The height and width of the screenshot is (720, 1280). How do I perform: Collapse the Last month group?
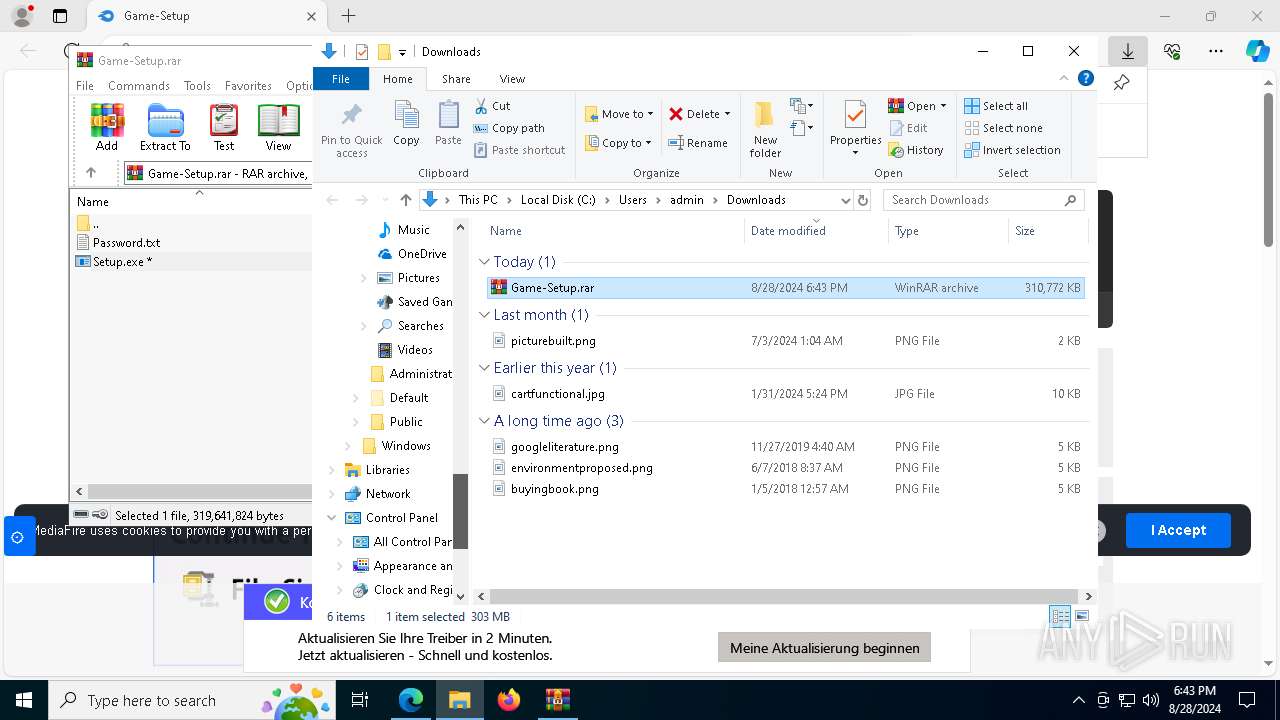pyautogui.click(x=485, y=315)
